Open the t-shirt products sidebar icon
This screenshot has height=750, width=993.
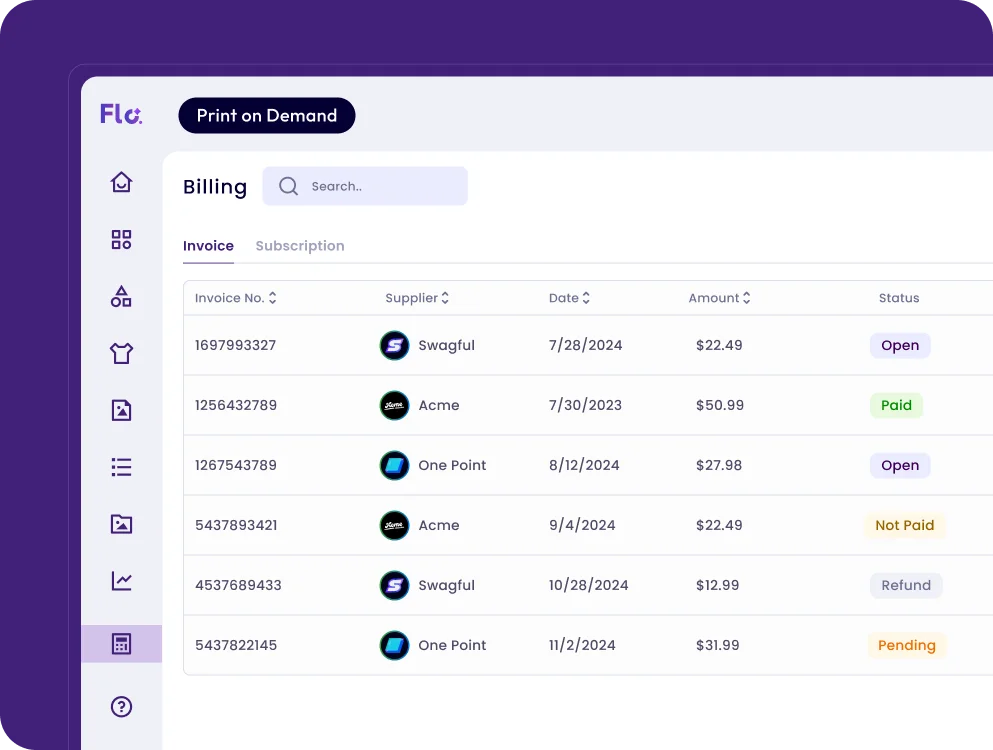(121, 353)
